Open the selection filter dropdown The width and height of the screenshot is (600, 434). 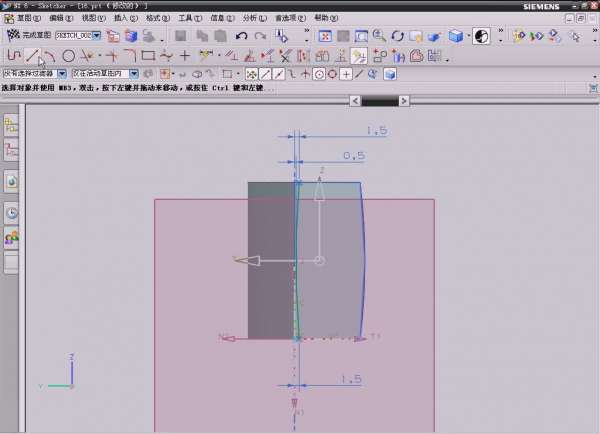(62, 73)
